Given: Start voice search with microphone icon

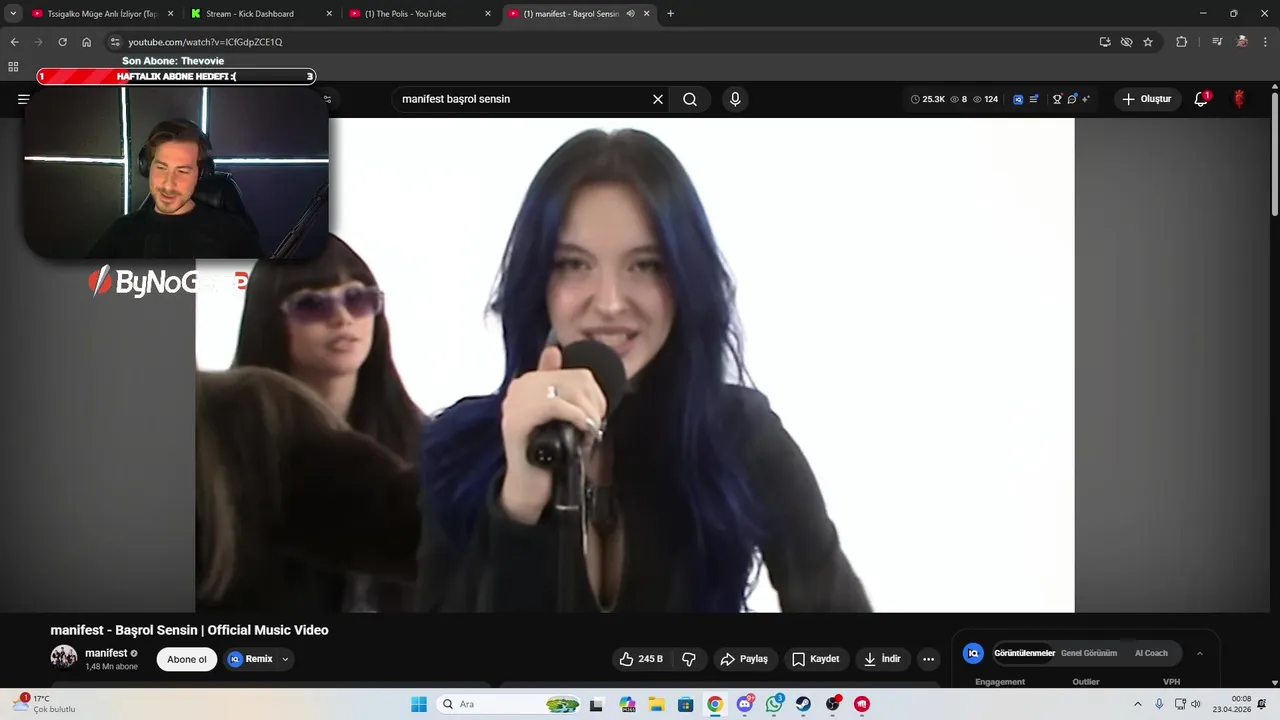Looking at the screenshot, I should coord(735,99).
